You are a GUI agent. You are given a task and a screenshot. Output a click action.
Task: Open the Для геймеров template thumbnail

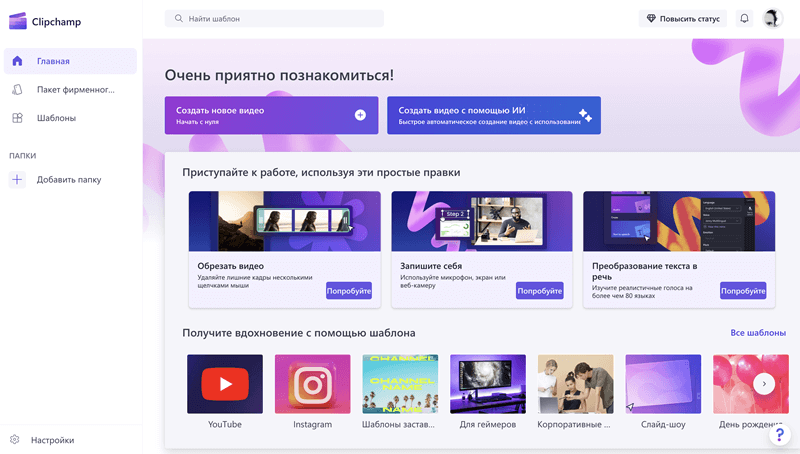click(x=488, y=384)
